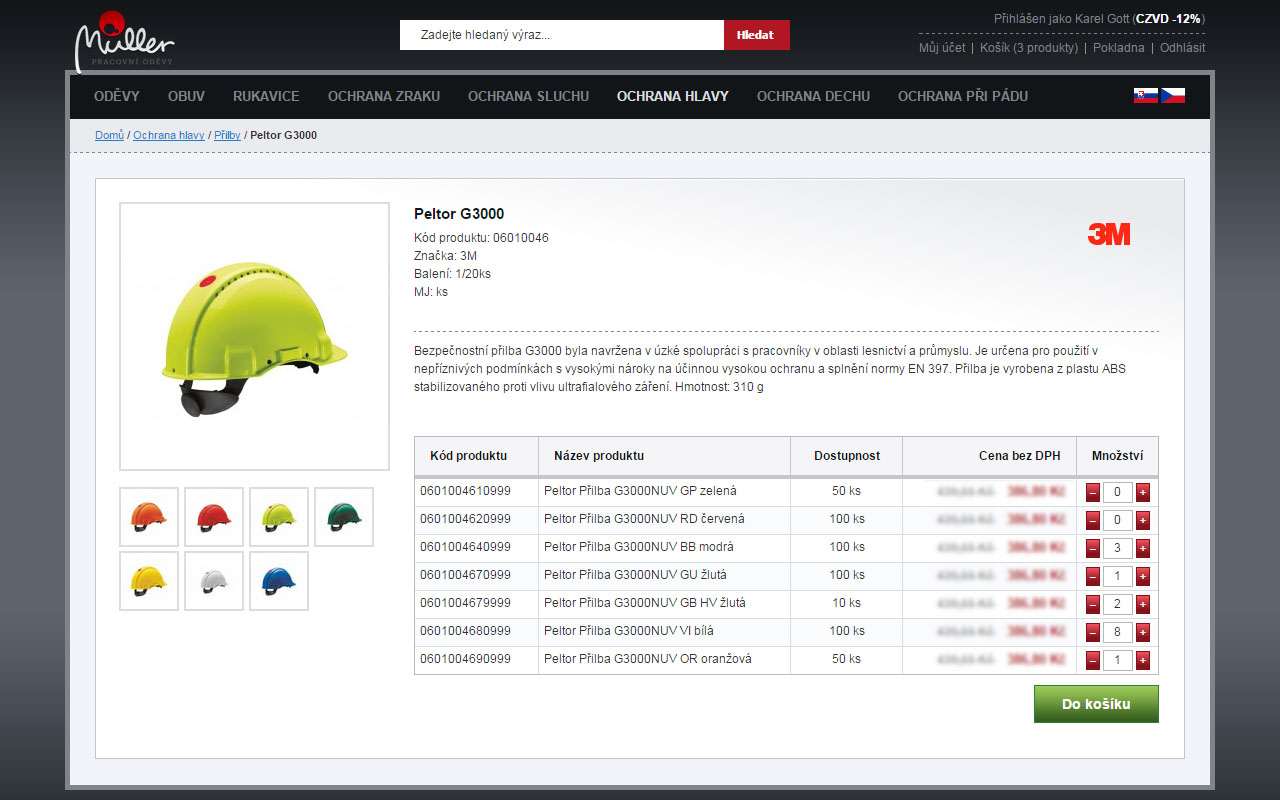
Task: Select the lime green helmet thumbnail
Action: (279, 517)
